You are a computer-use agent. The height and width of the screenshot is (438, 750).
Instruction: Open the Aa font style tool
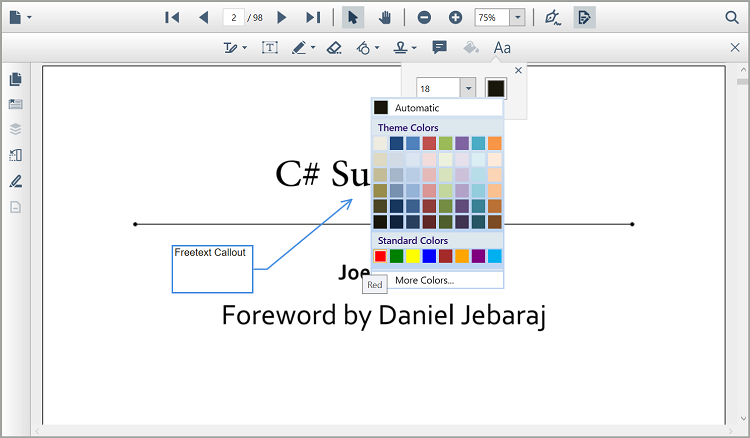502,48
